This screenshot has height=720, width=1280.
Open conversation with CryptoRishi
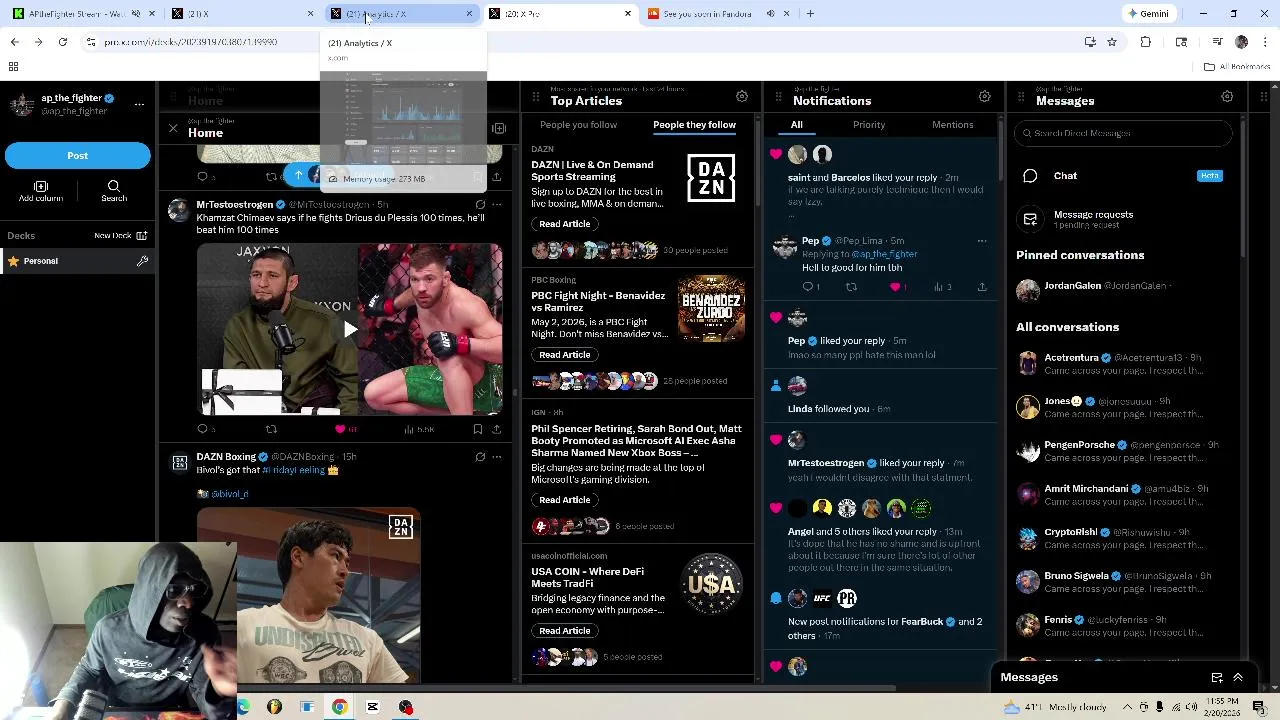click(1125, 538)
